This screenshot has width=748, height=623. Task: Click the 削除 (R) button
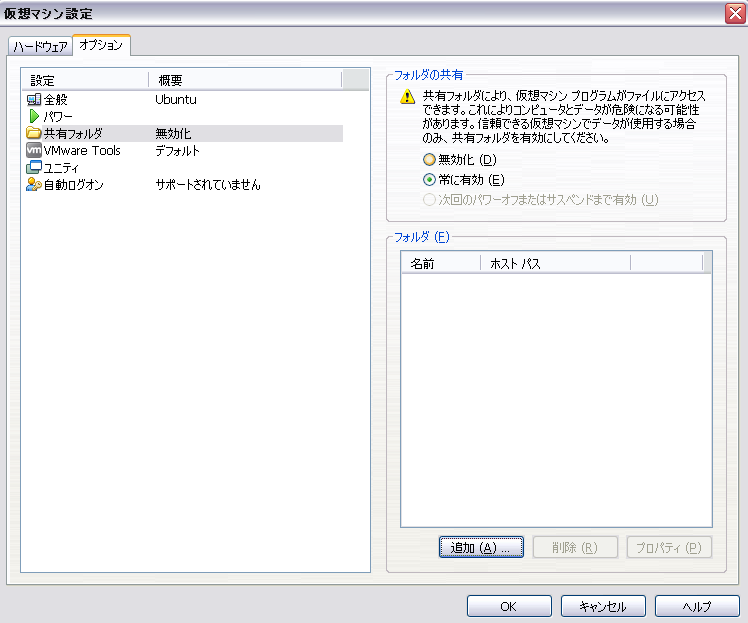575,547
